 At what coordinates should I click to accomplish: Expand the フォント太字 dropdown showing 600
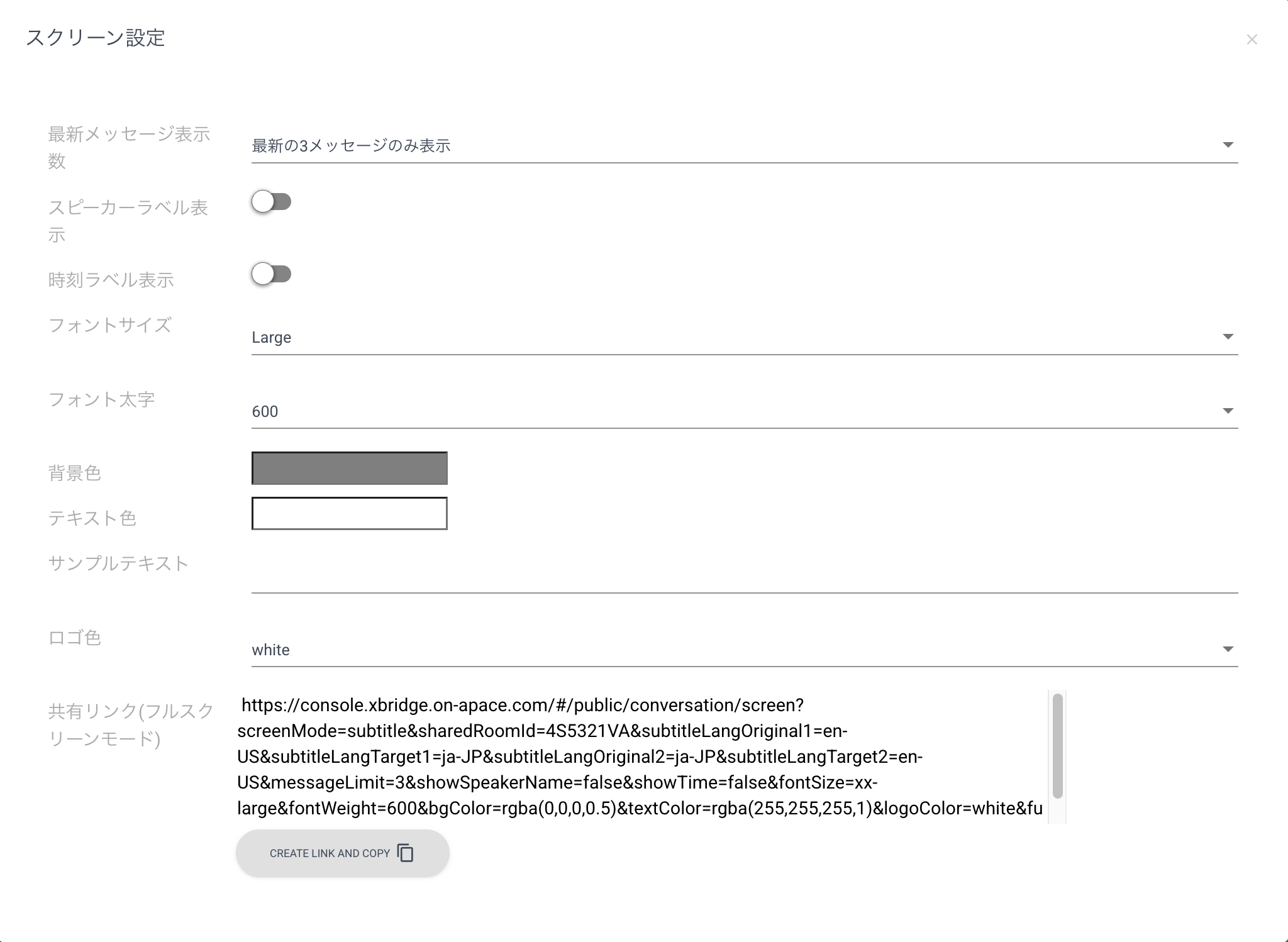pos(743,411)
